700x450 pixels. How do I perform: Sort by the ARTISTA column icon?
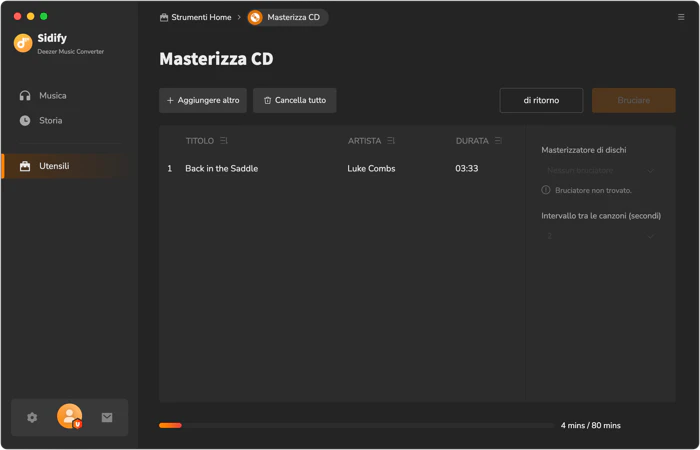point(391,141)
